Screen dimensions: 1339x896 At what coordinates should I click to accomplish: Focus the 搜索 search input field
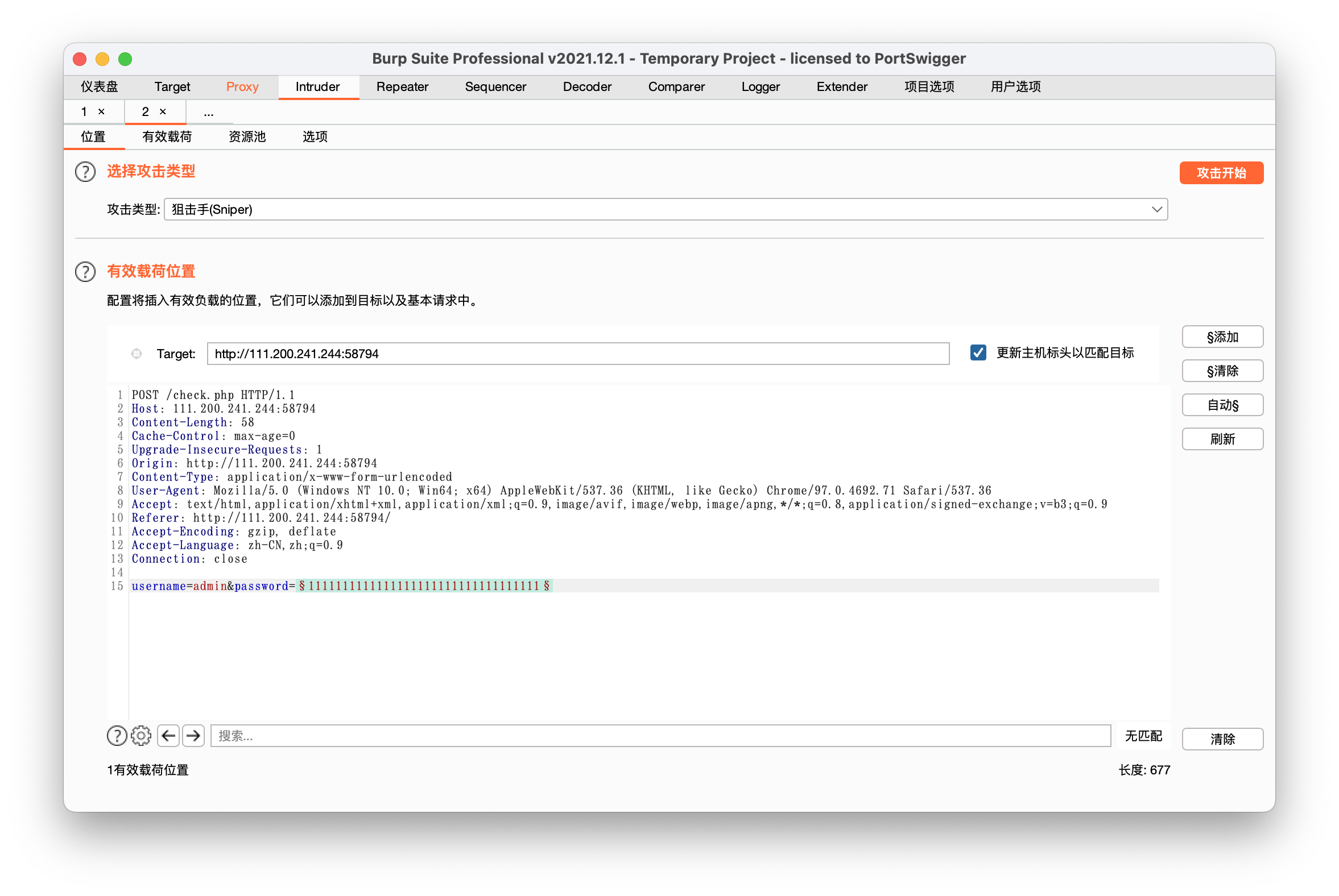tap(661, 737)
